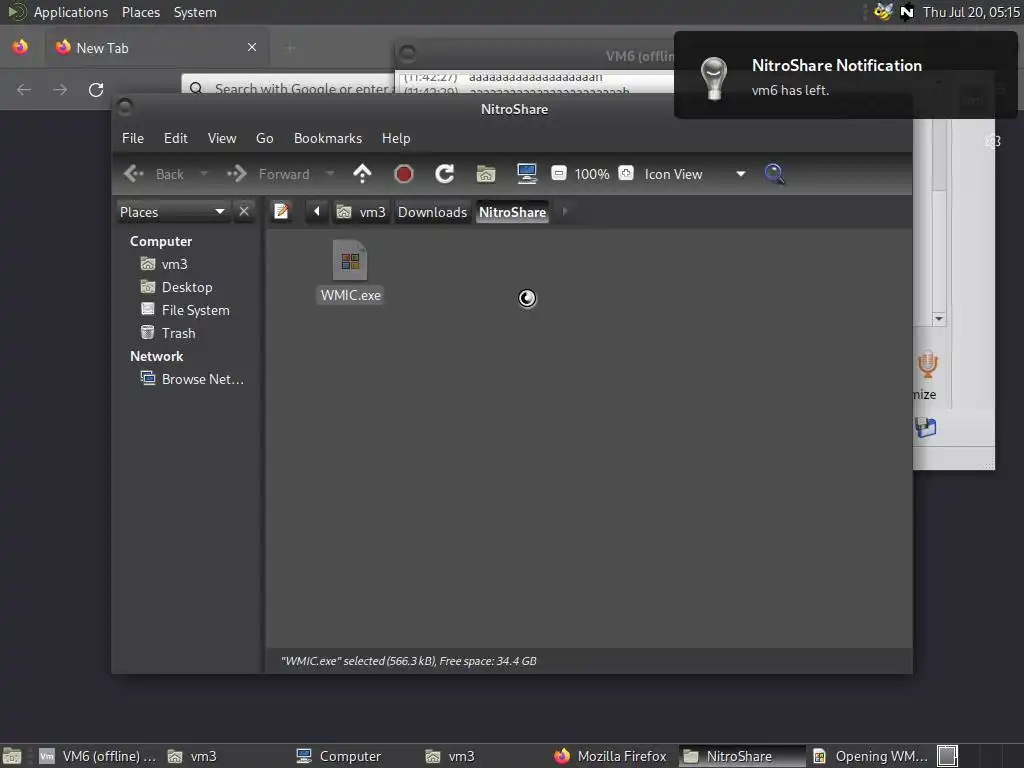Viewport: 1024px width, 768px height.
Task: Navigate to vm3 path button
Action: point(362,212)
